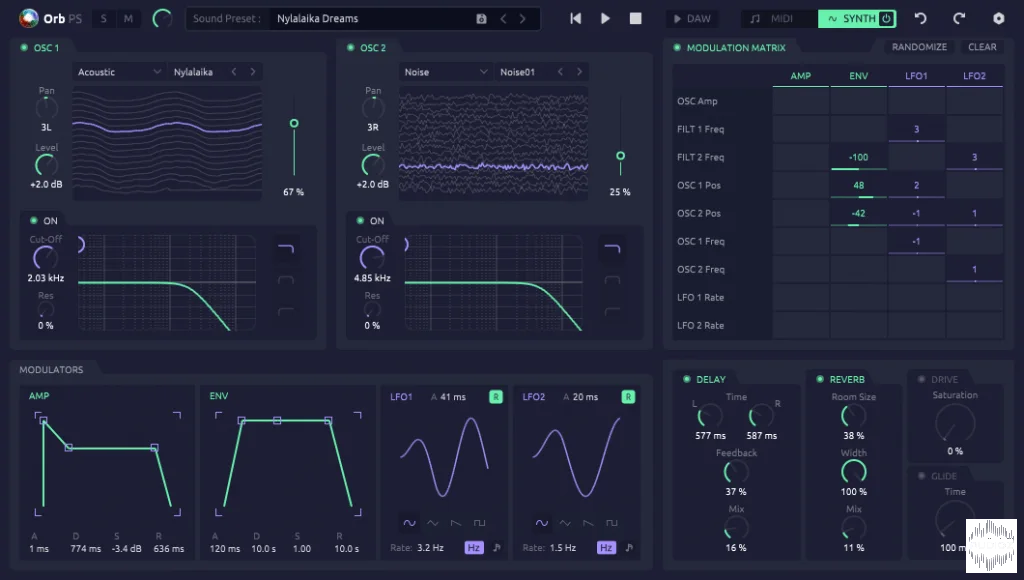Viewport: 1024px width, 580px height.
Task: Turn off the OSC 2 filter ON switch
Action: (x=360, y=221)
